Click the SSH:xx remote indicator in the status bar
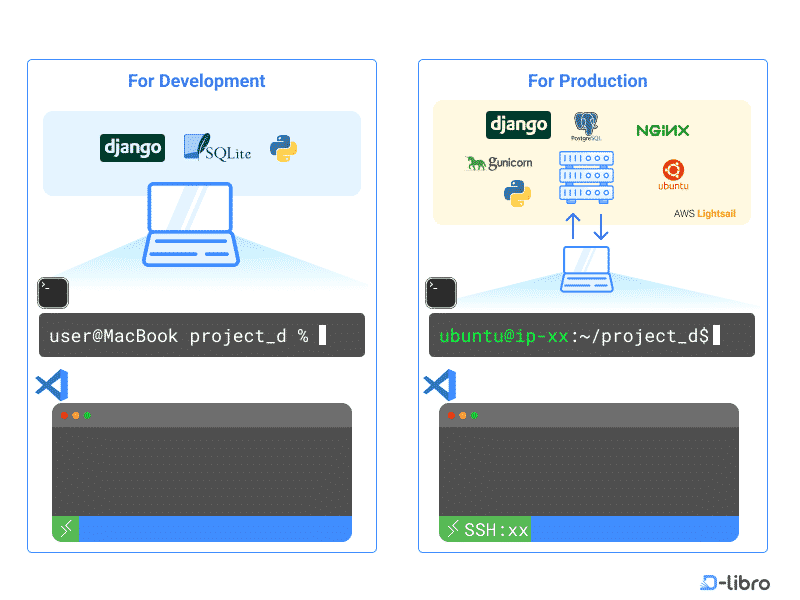Screen dimensions: 800x600 485,529
